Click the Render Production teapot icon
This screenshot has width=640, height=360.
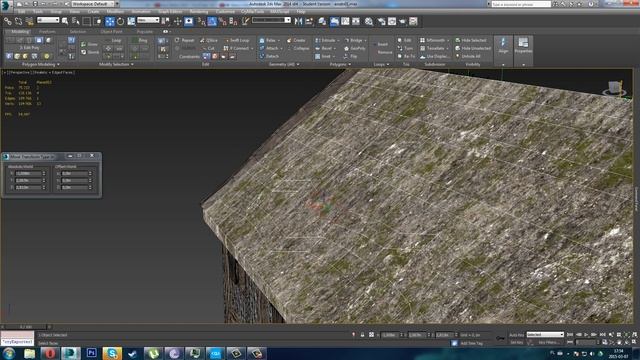pyautogui.click(x=402, y=21)
